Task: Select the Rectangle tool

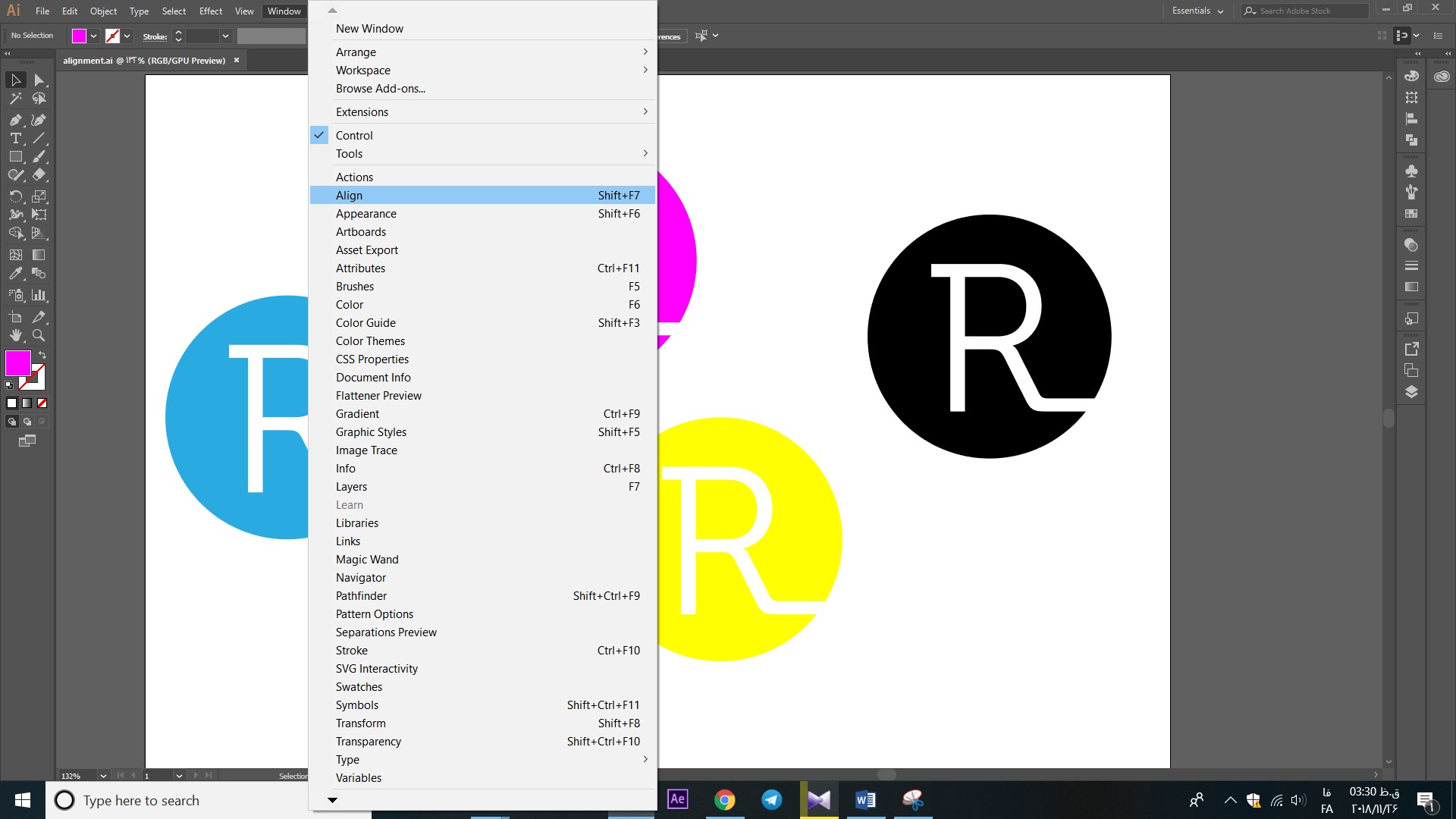Action: click(16, 156)
